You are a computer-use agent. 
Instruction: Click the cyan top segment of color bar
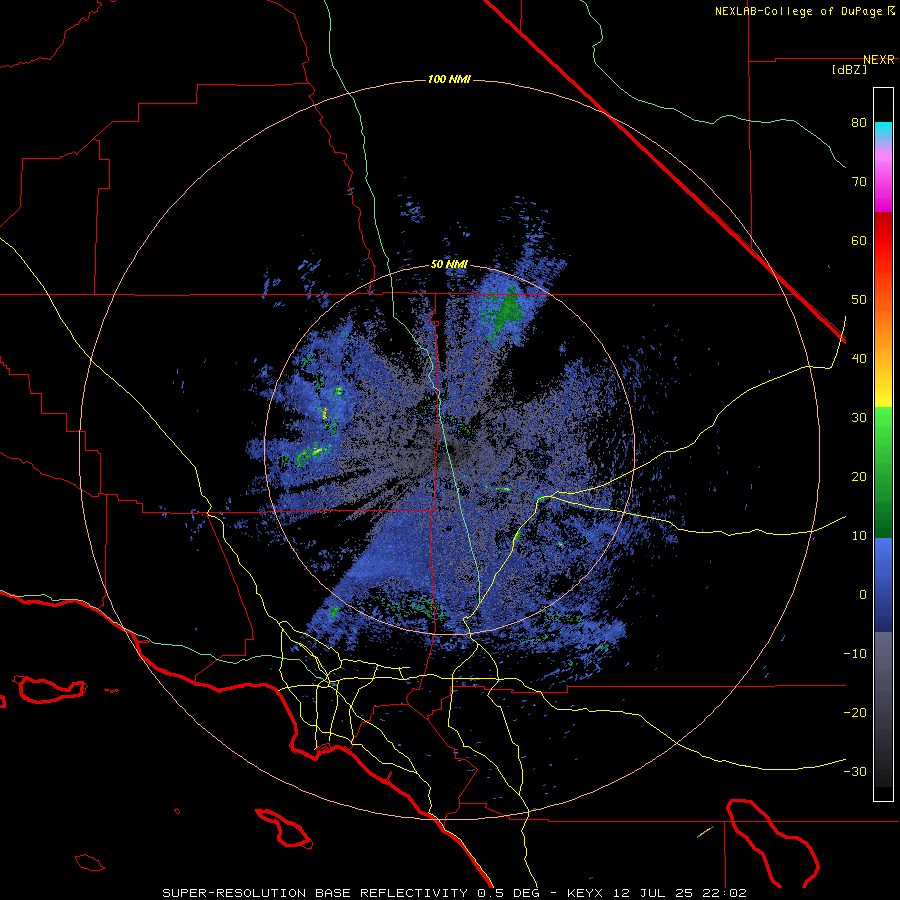coord(883,129)
